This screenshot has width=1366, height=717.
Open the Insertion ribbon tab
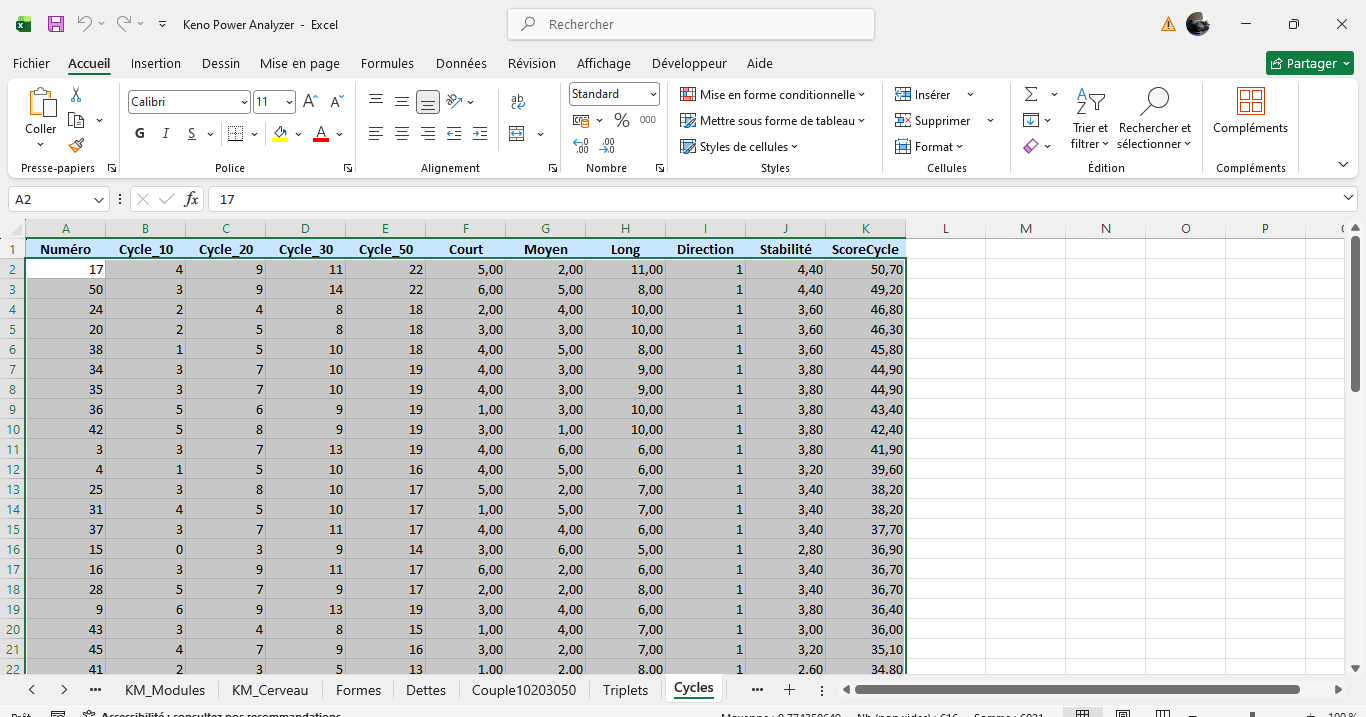tap(156, 63)
